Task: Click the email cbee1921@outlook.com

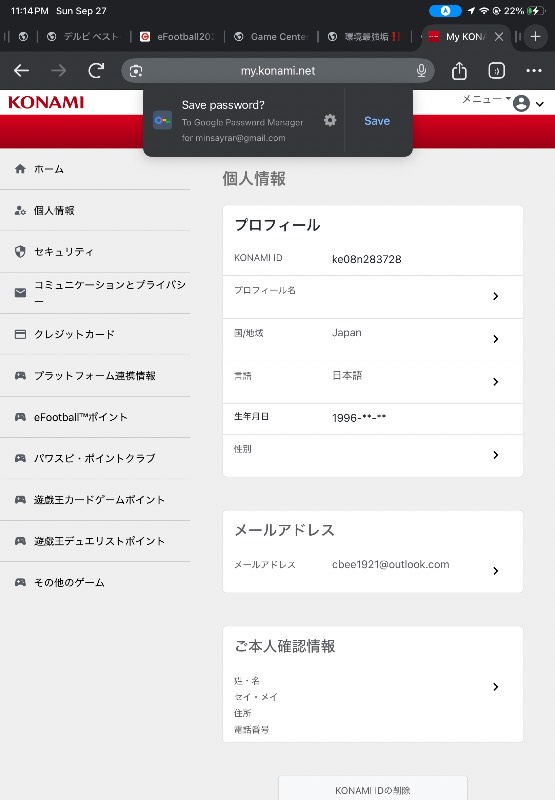Action: [391, 564]
